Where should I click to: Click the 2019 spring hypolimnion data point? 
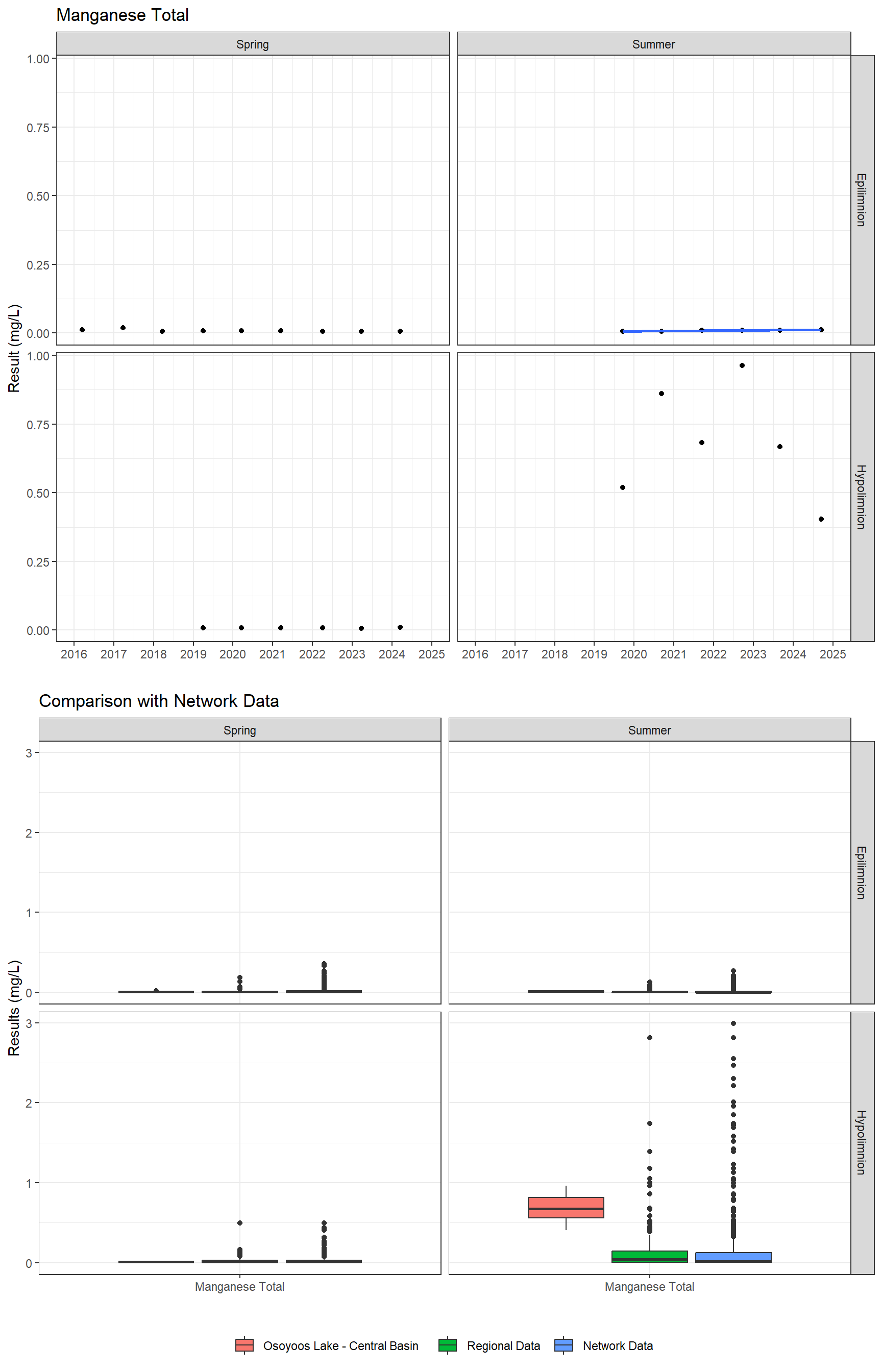(203, 628)
